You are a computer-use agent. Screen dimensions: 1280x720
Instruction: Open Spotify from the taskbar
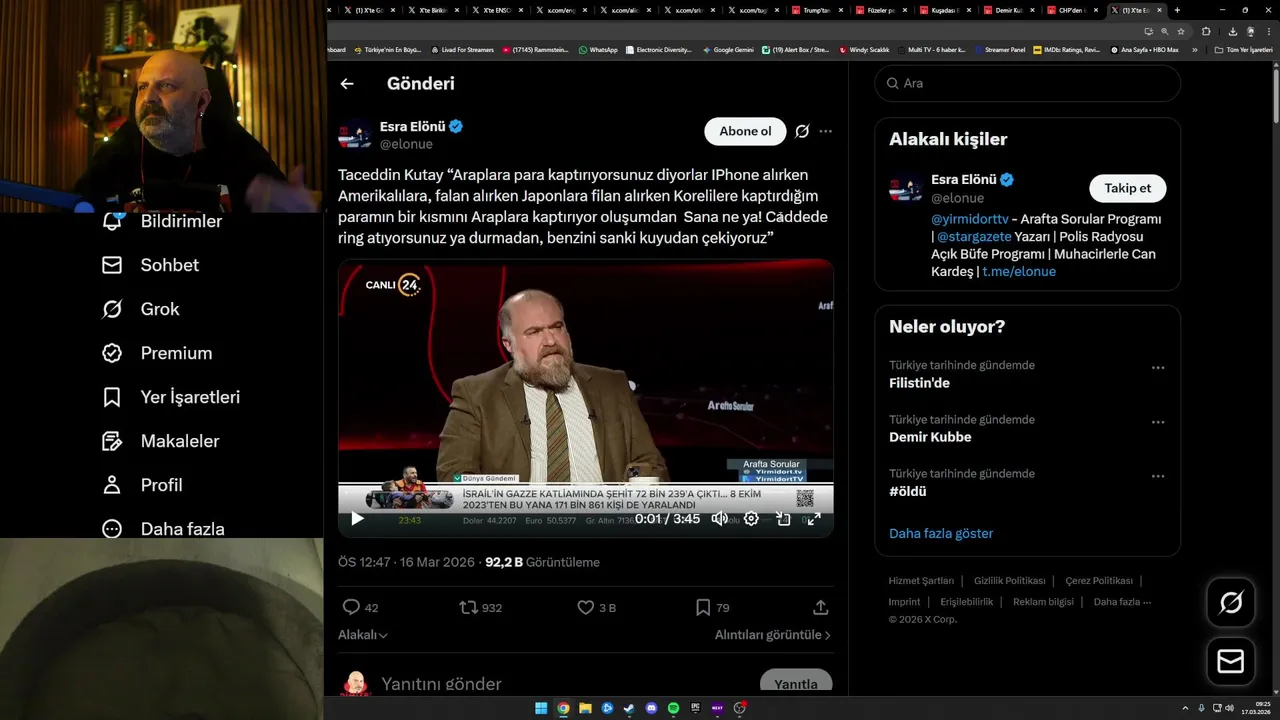pyautogui.click(x=673, y=708)
